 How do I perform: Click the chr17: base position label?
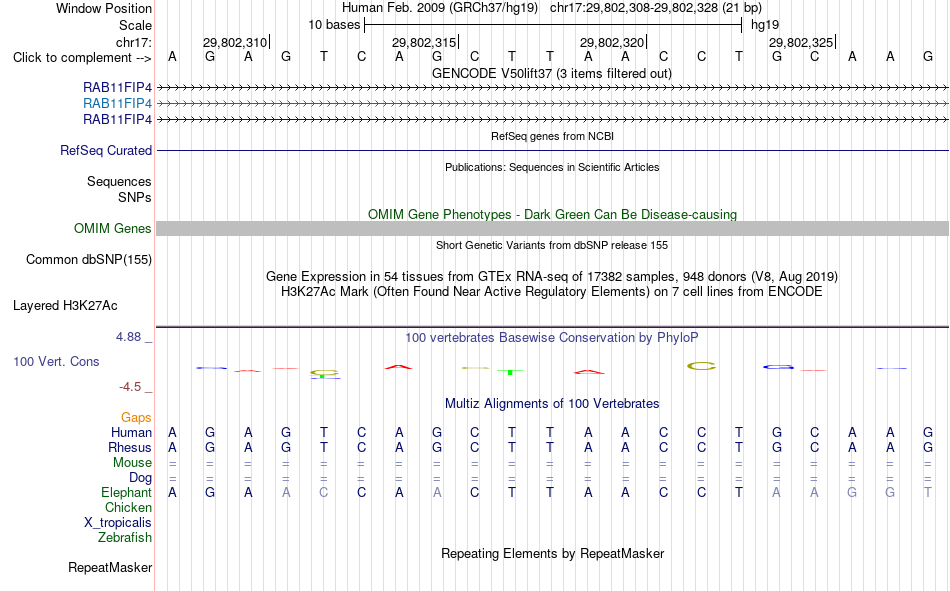coord(133,42)
